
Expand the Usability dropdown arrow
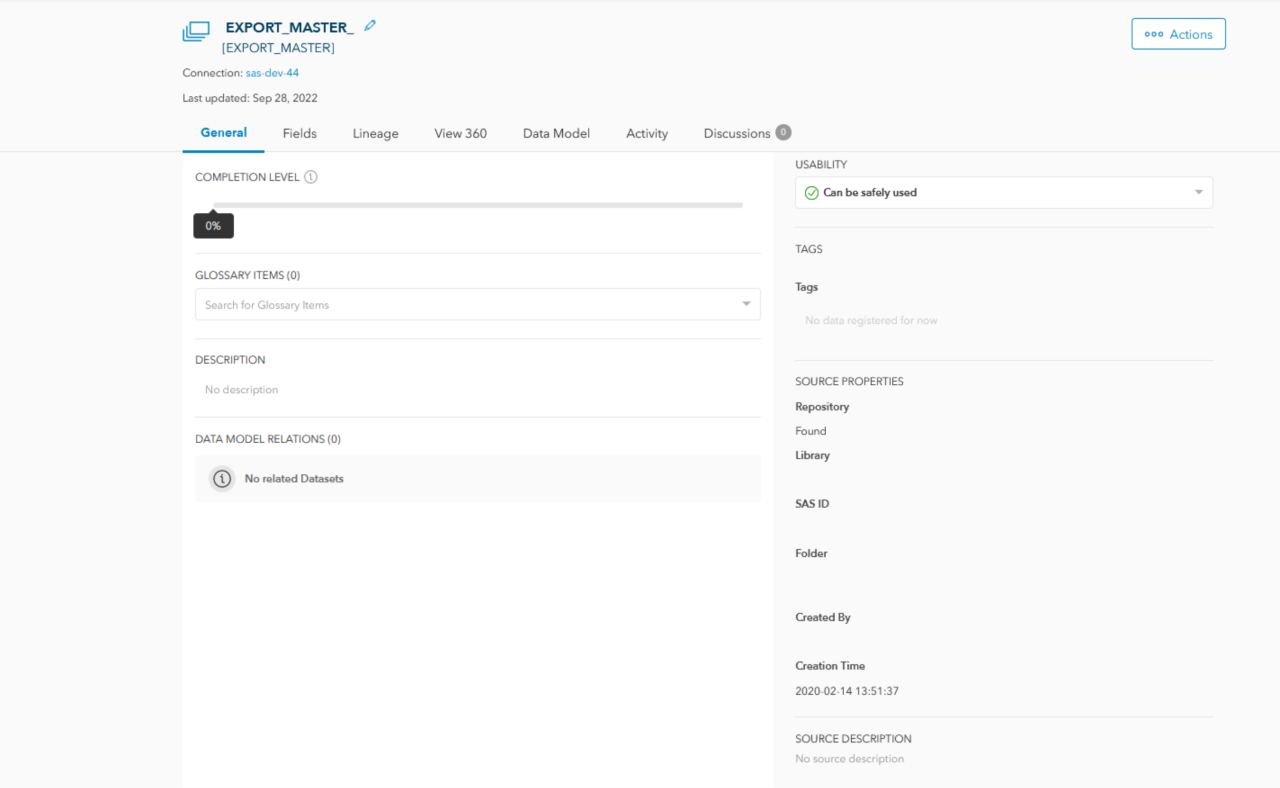tap(1198, 193)
